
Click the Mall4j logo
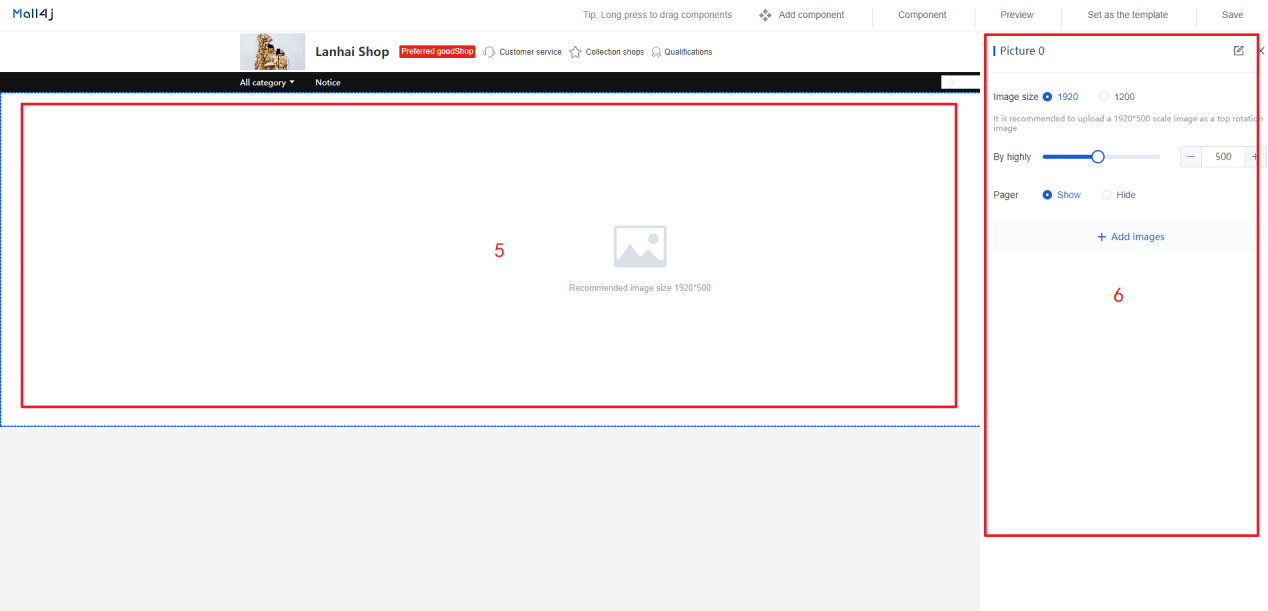33,14
